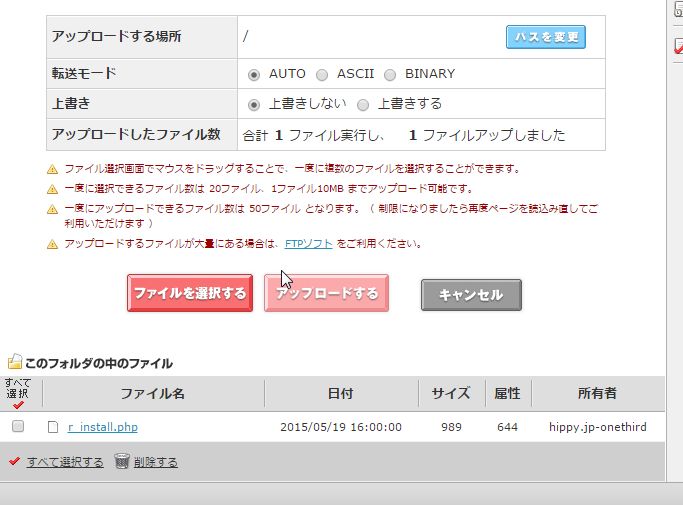The width and height of the screenshot is (683, 505).
Task: Click the ファイル名 column header
Action: point(152,393)
